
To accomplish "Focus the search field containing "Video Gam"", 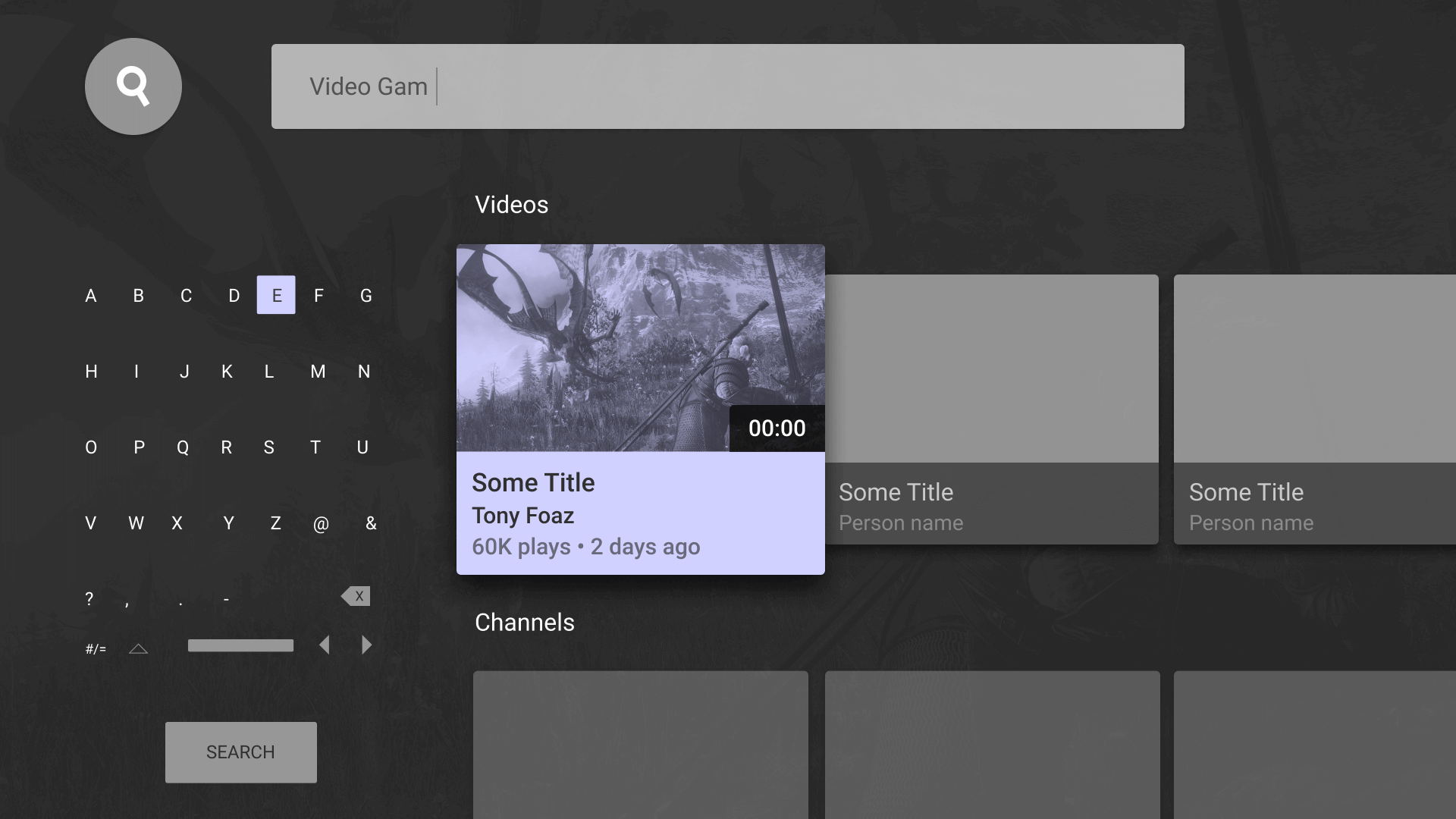I will (728, 86).
